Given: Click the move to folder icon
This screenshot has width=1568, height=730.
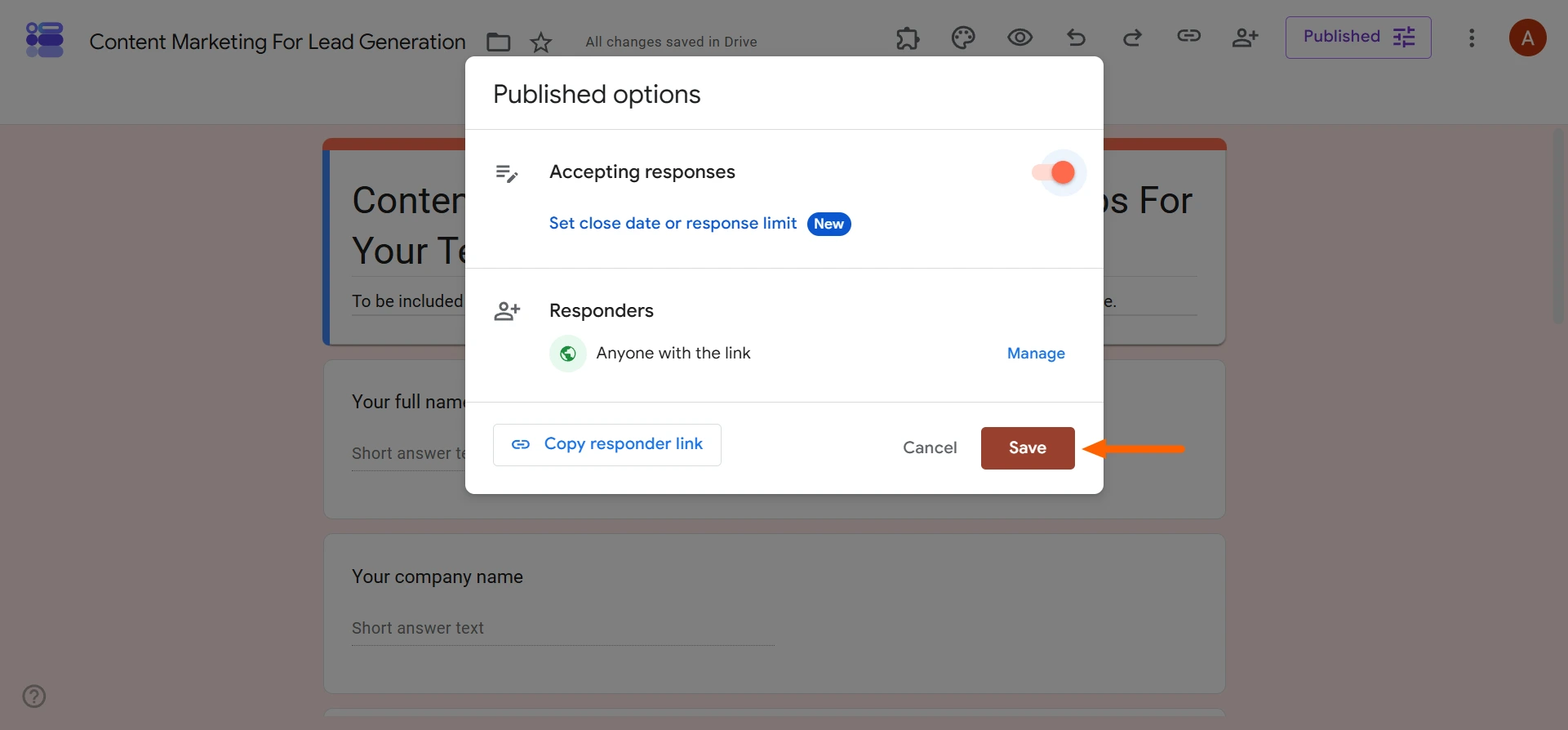Looking at the screenshot, I should coord(499,42).
